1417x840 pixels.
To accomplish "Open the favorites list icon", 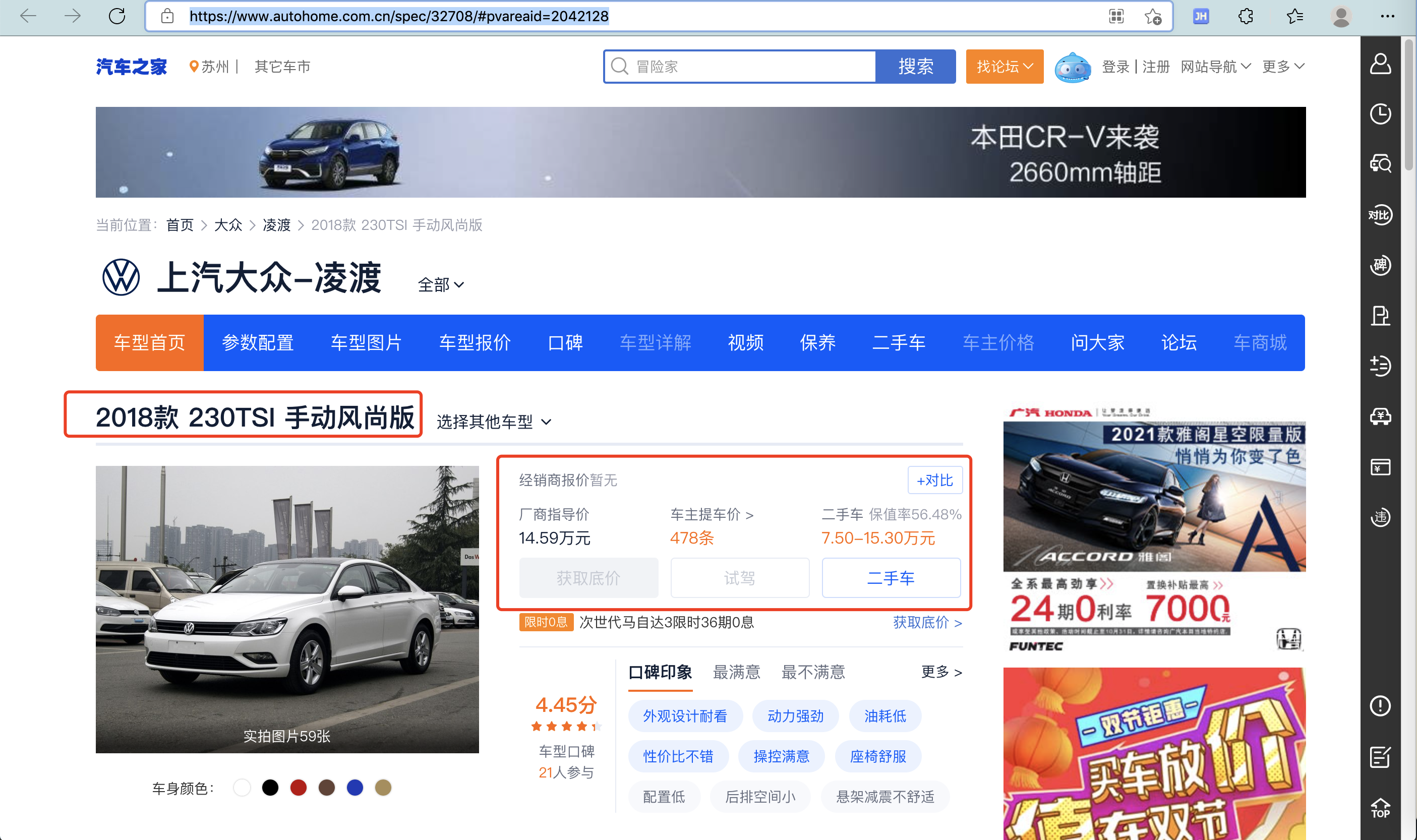I will [x=1294, y=17].
